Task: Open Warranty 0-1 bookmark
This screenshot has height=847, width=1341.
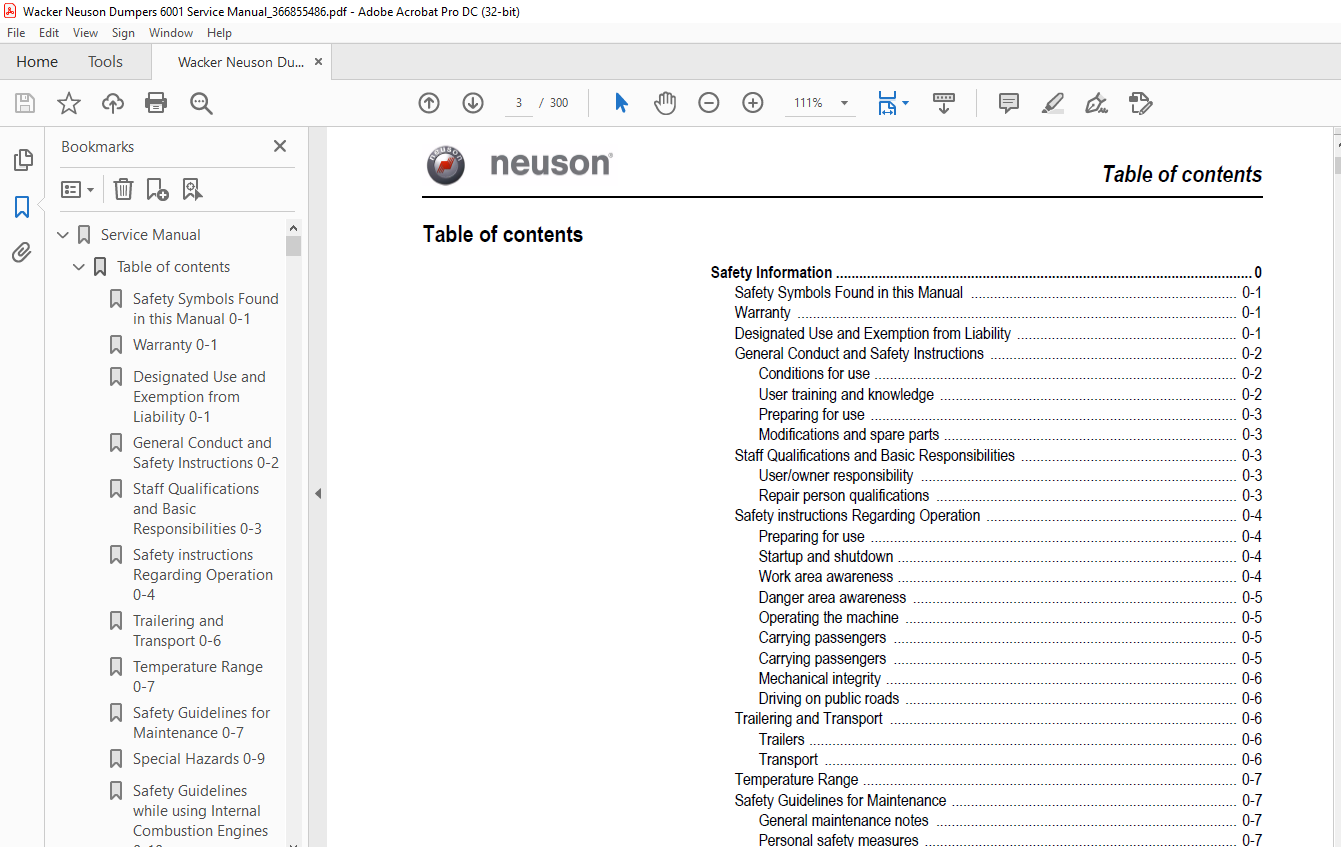Action: click(175, 345)
